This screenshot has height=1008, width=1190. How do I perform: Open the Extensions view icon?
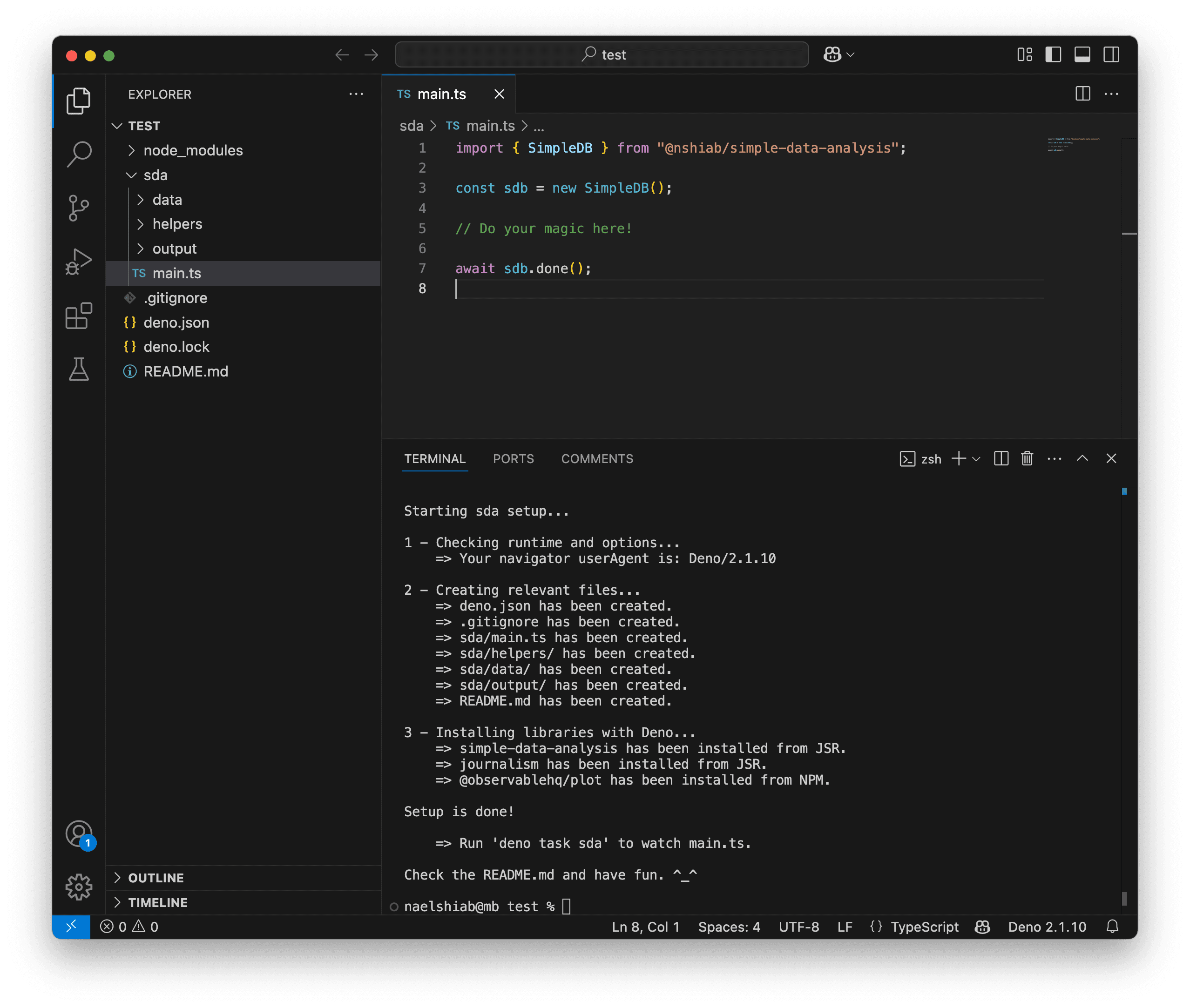(78, 316)
